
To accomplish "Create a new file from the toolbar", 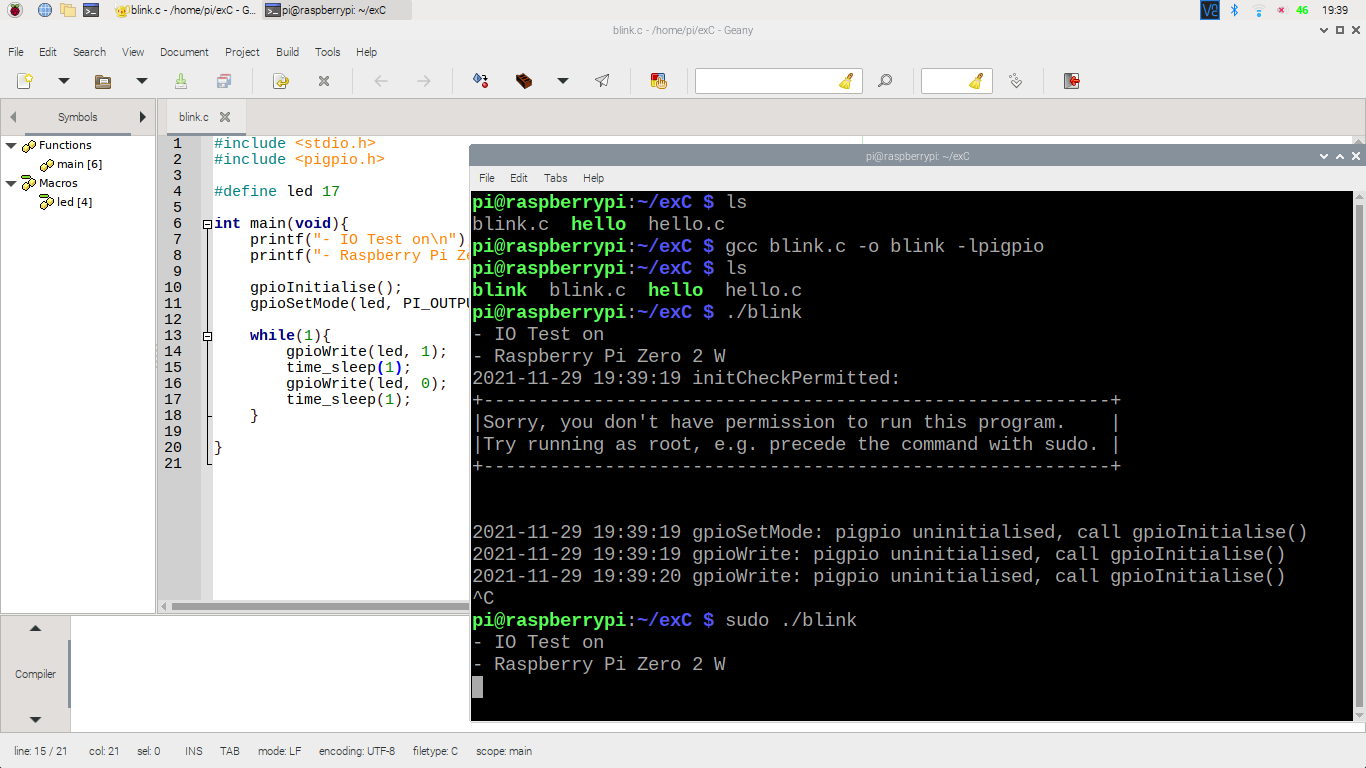I will [25, 81].
